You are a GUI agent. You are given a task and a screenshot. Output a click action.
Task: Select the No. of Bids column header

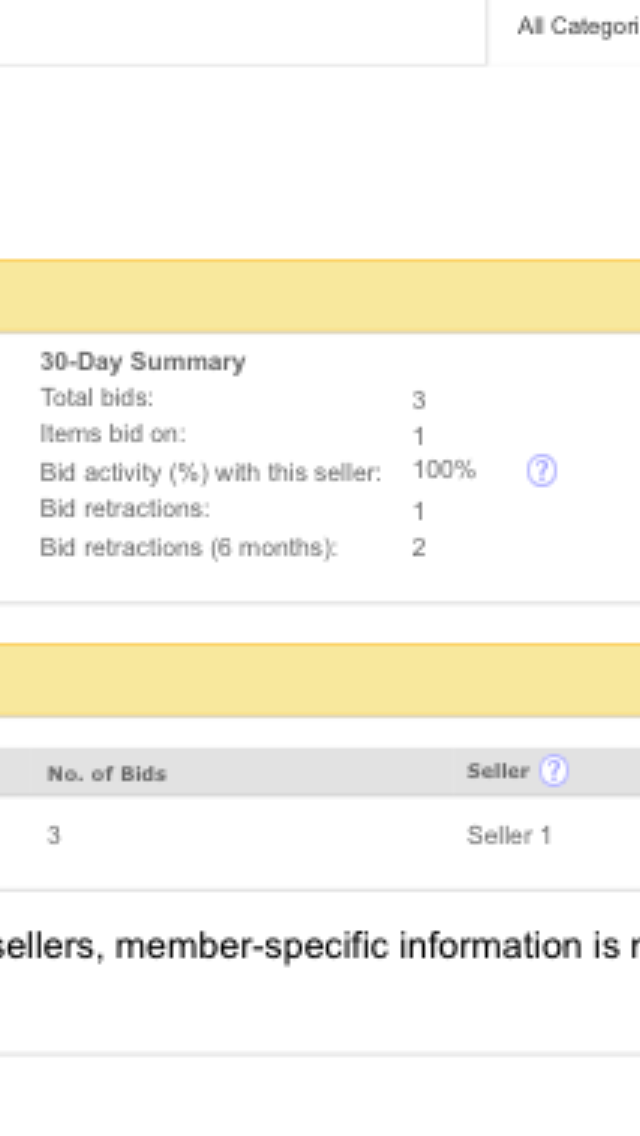point(107,774)
